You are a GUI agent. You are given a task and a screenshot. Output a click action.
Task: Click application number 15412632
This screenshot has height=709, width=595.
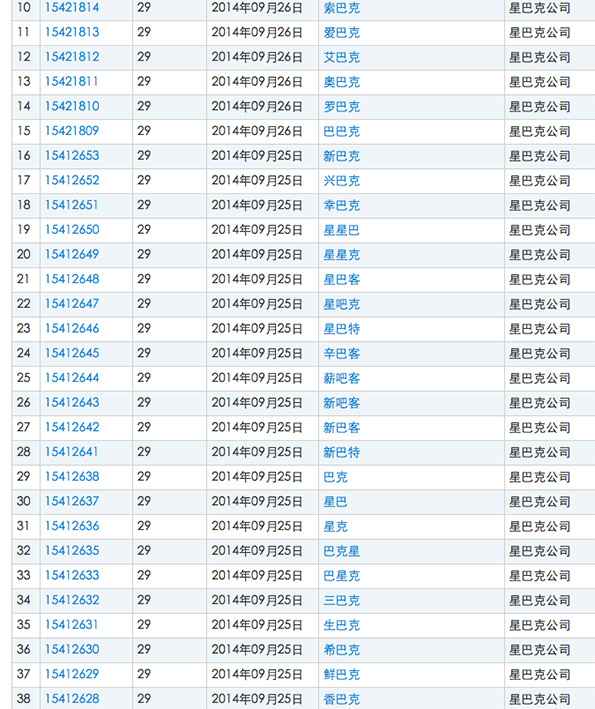tap(72, 600)
